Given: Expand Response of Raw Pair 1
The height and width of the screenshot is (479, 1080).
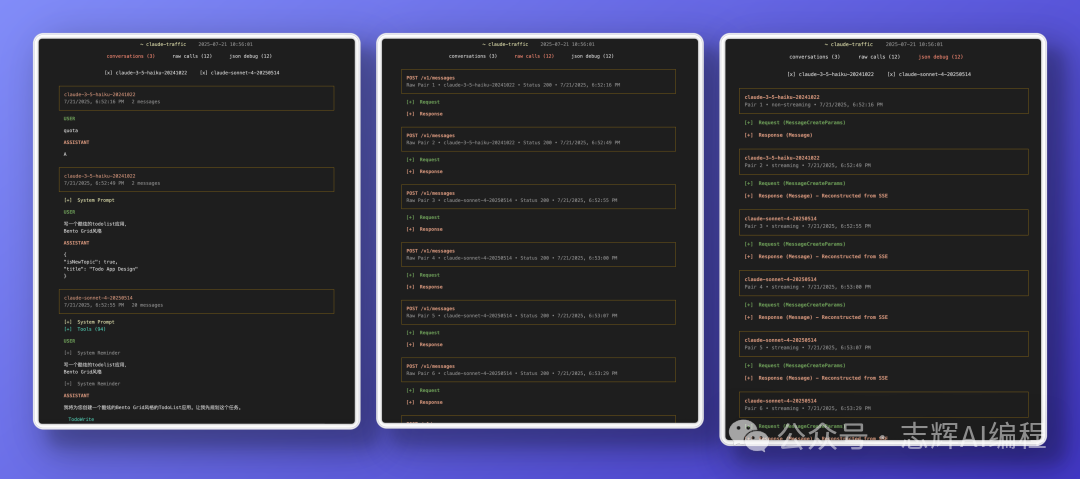Looking at the screenshot, I should point(424,114).
